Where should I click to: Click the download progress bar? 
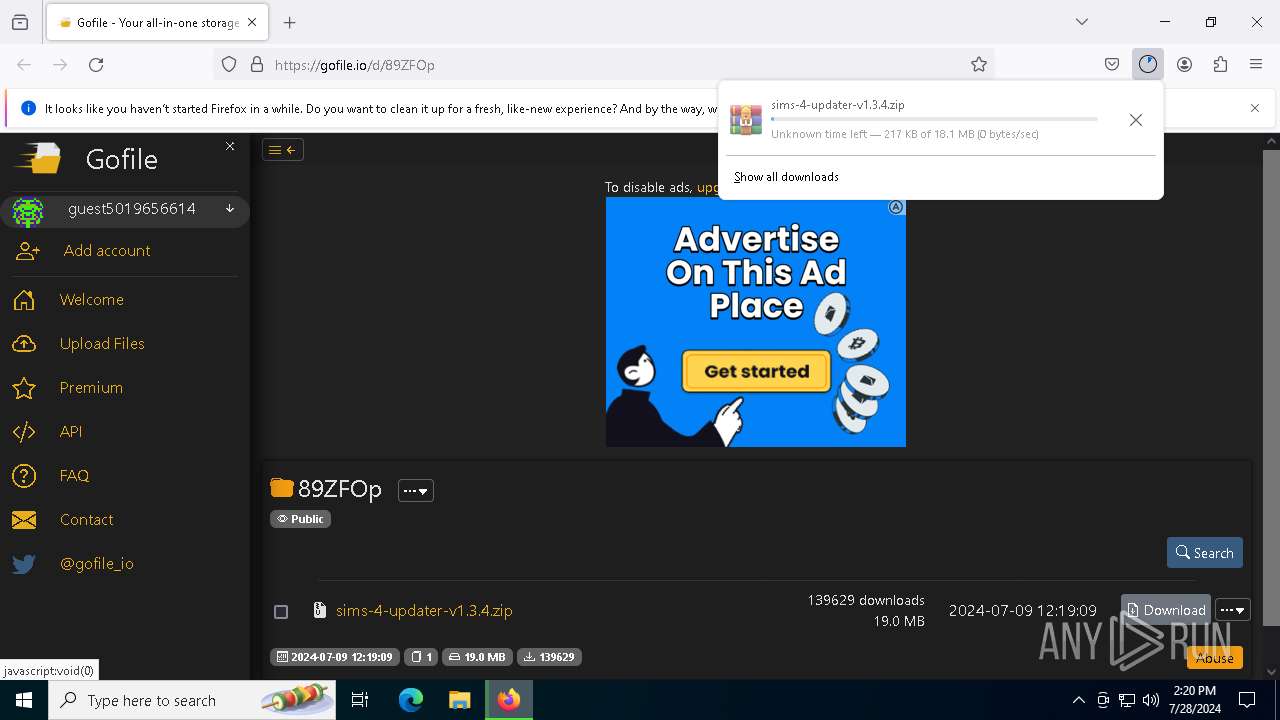pos(934,119)
